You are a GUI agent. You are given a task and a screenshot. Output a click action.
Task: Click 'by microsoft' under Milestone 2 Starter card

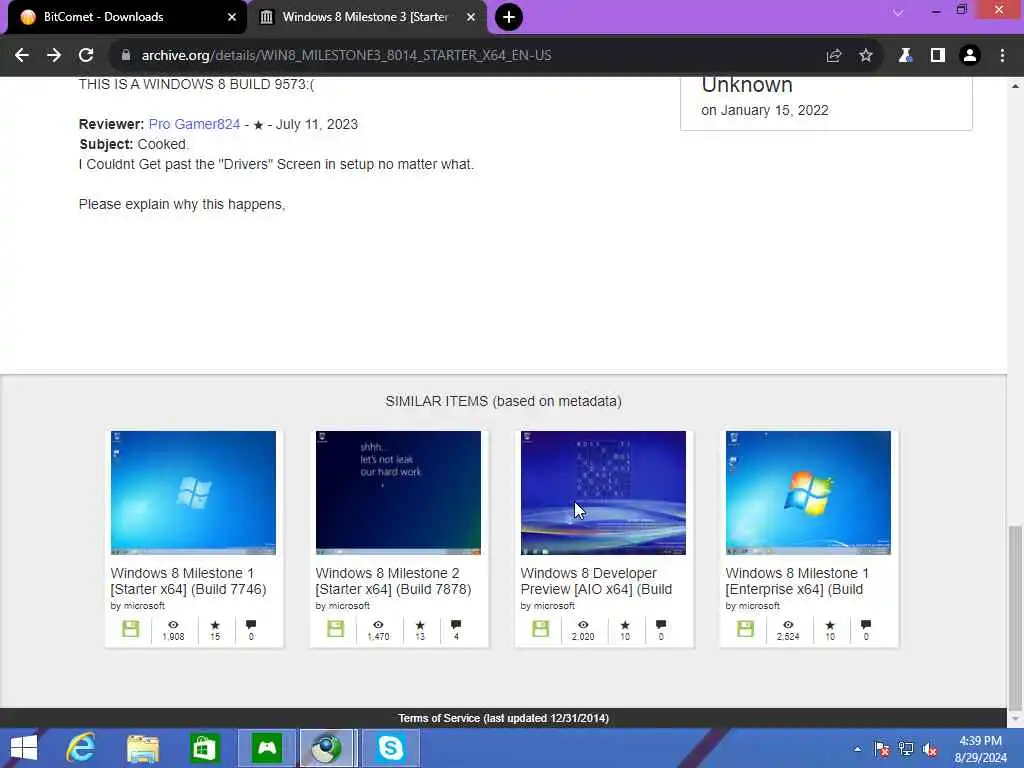tap(343, 606)
